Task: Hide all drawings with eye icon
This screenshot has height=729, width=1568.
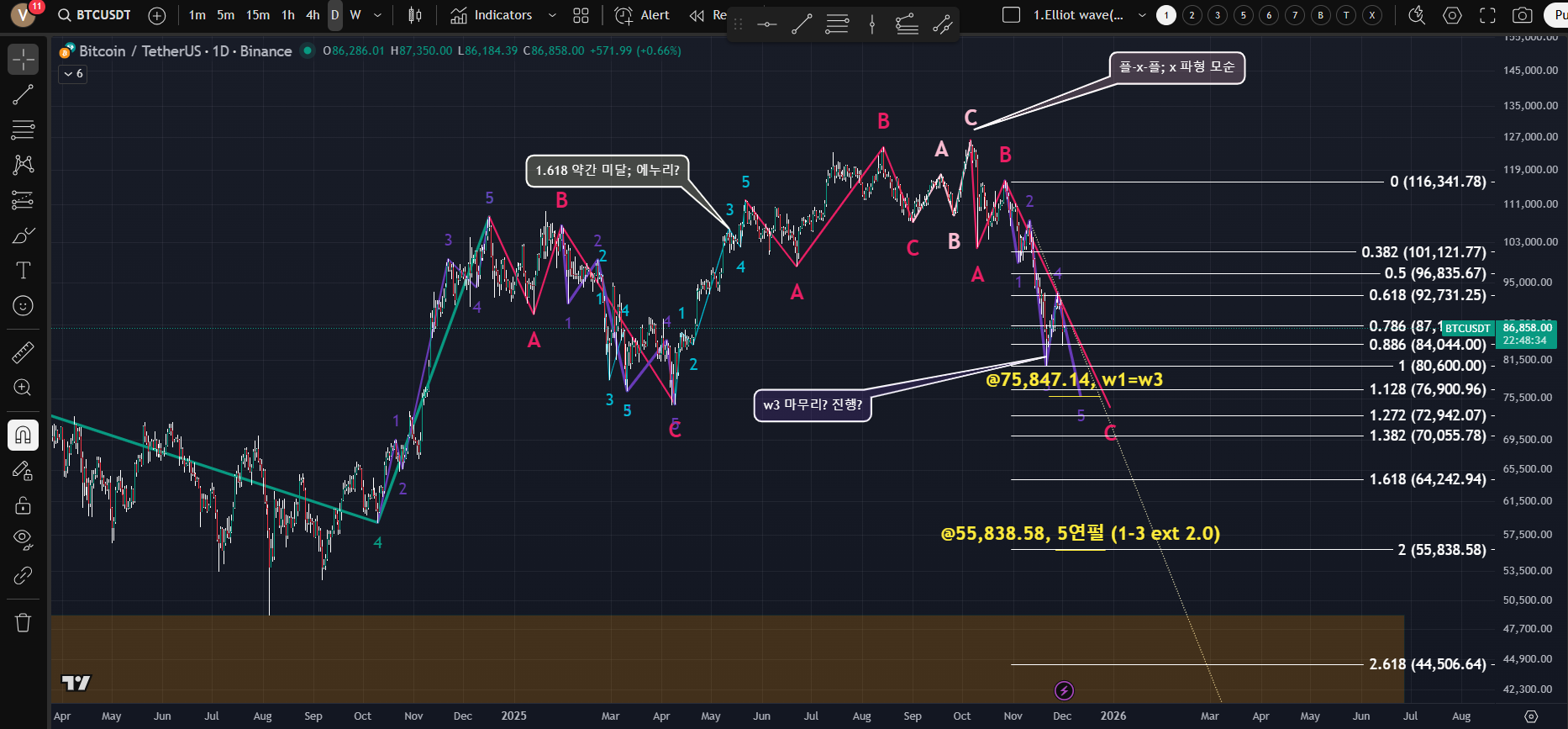Action: click(23, 539)
